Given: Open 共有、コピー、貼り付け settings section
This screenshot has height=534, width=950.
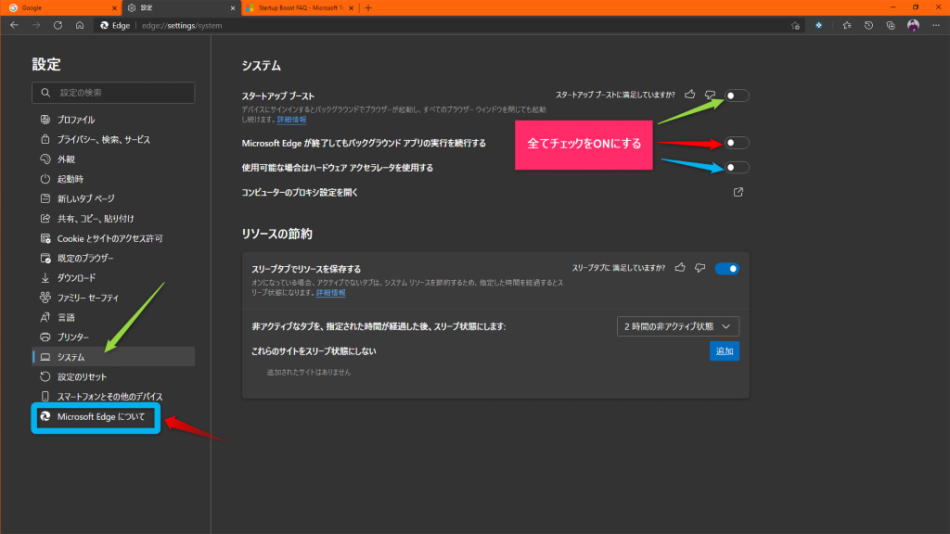Looking at the screenshot, I should 113,218.
